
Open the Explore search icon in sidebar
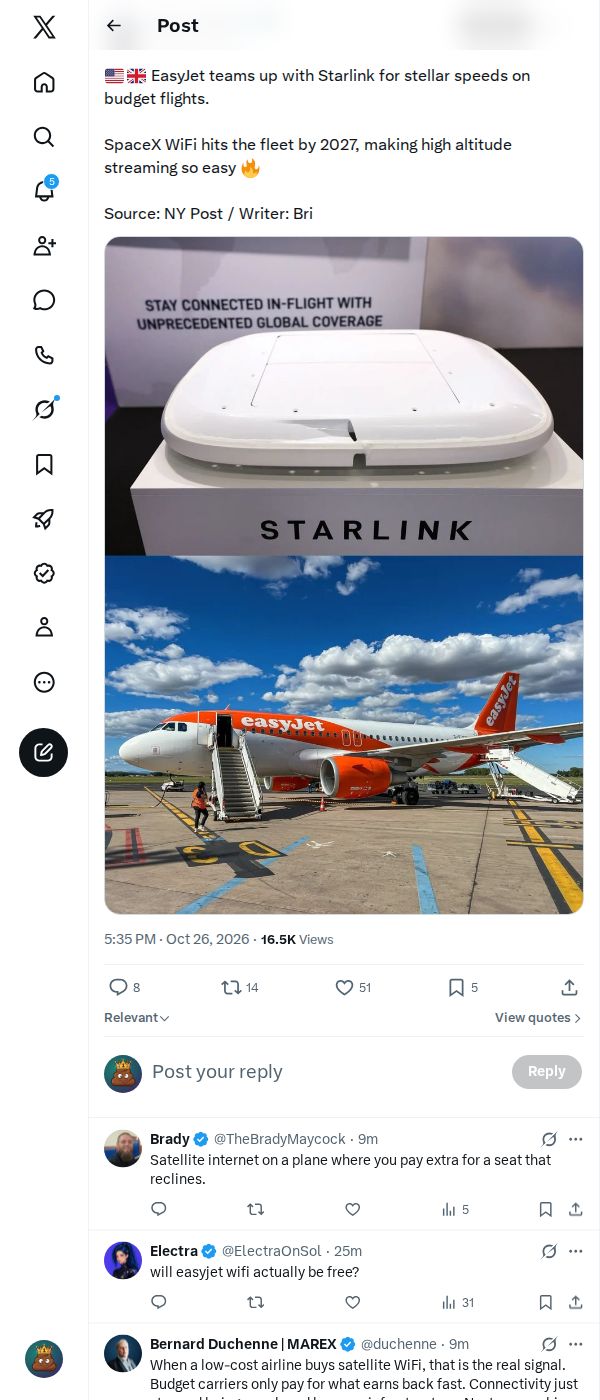pos(44,137)
